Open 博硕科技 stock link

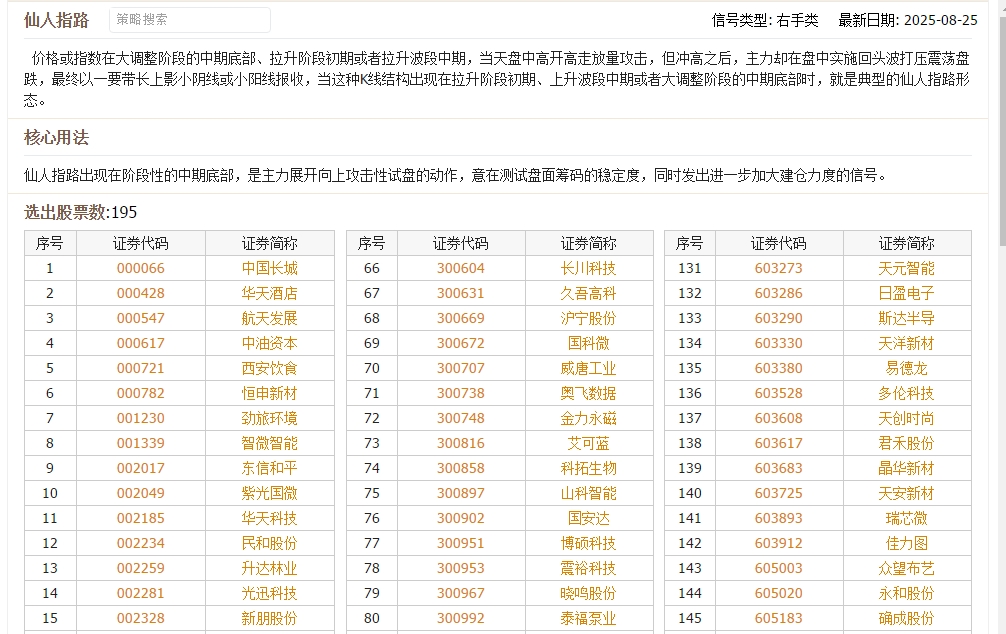588,544
